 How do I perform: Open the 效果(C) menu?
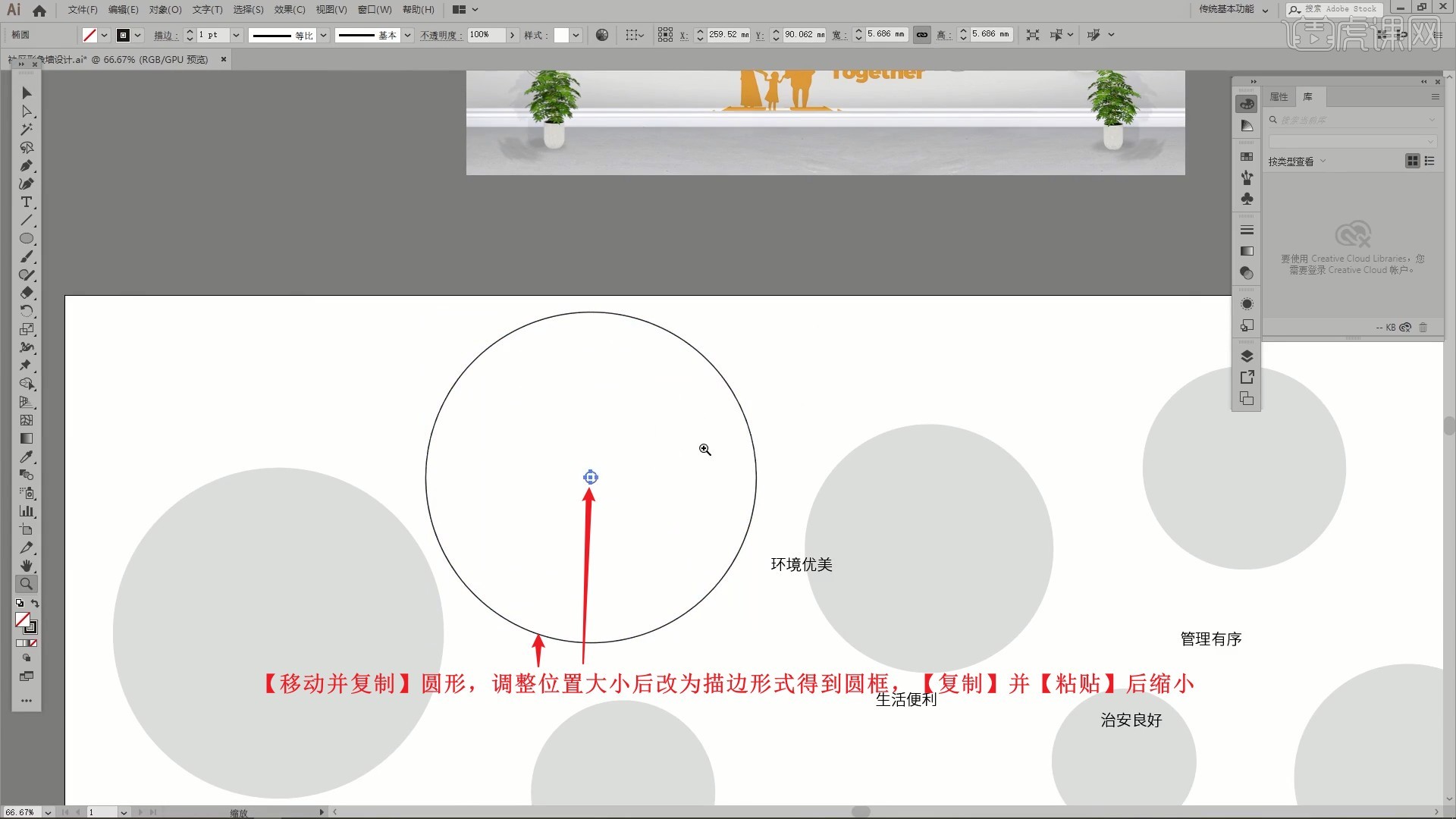point(289,10)
